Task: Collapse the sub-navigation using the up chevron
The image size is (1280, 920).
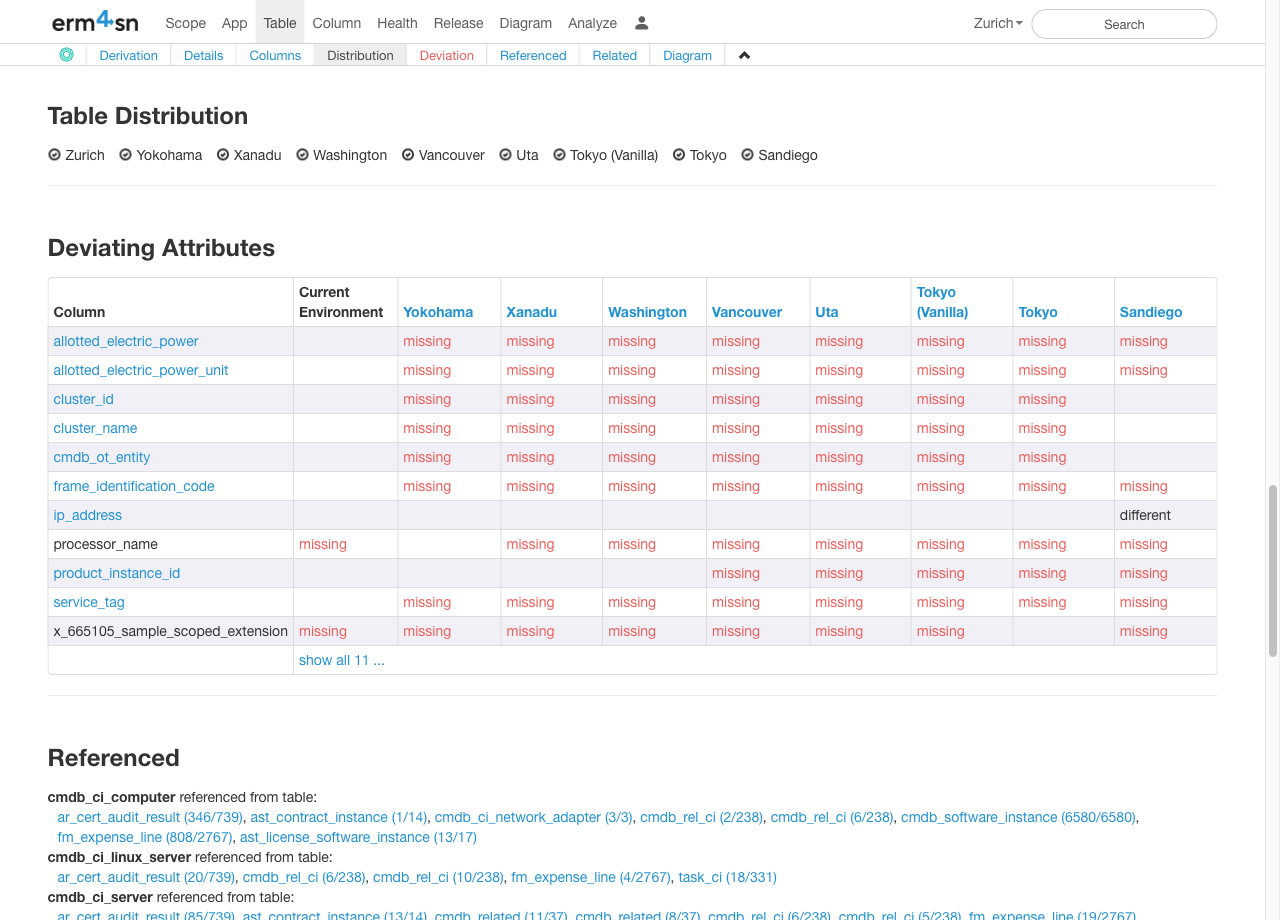Action: 744,55
